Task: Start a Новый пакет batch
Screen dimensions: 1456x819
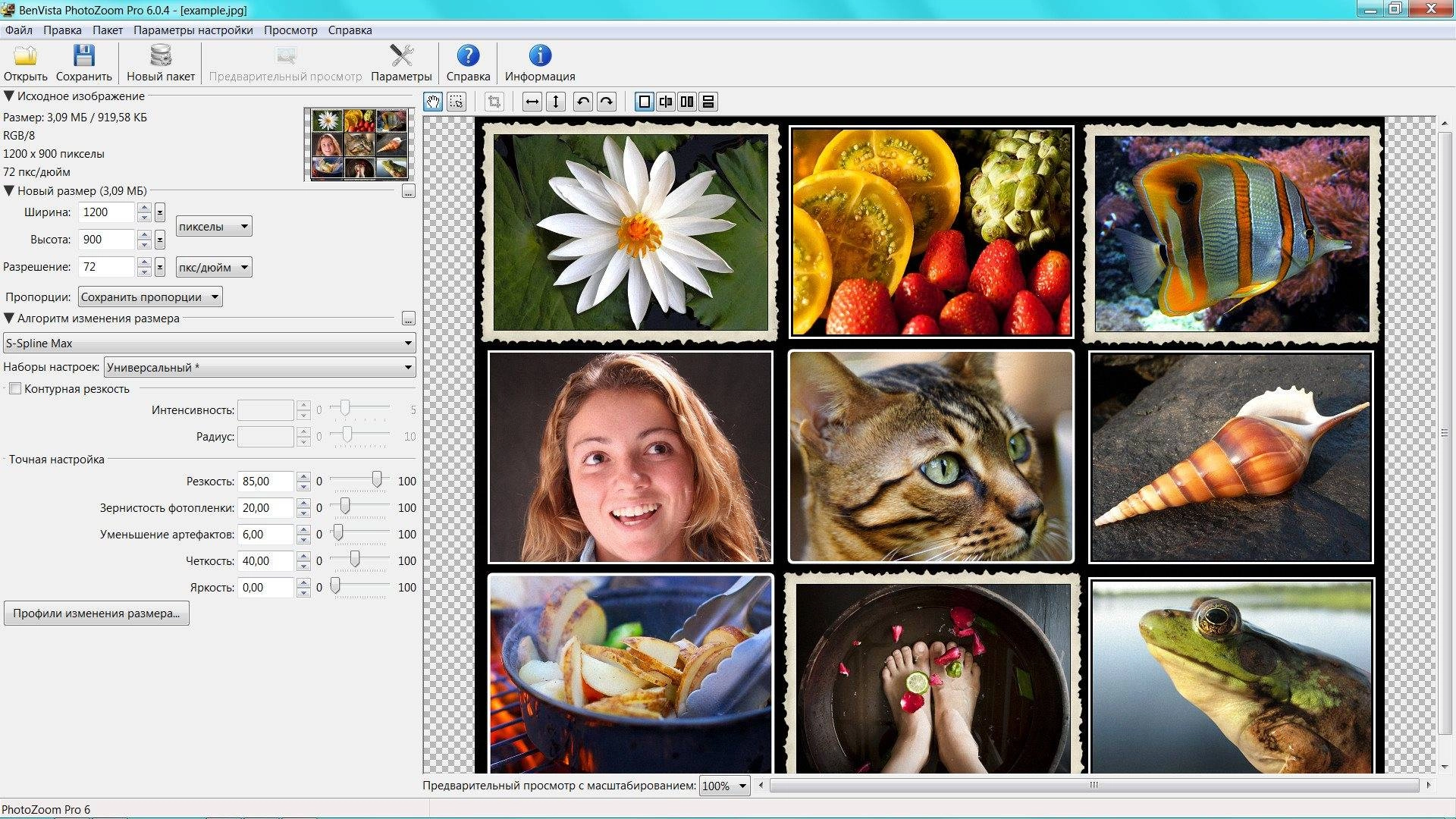Action: (160, 64)
